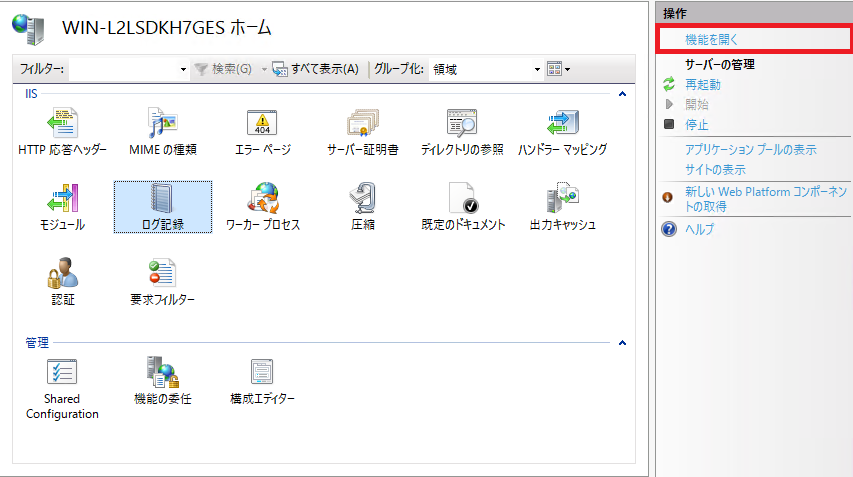Screen dimensions: 853x477
Task: Click the greyed 開始 action link
Action: [x=697, y=104]
